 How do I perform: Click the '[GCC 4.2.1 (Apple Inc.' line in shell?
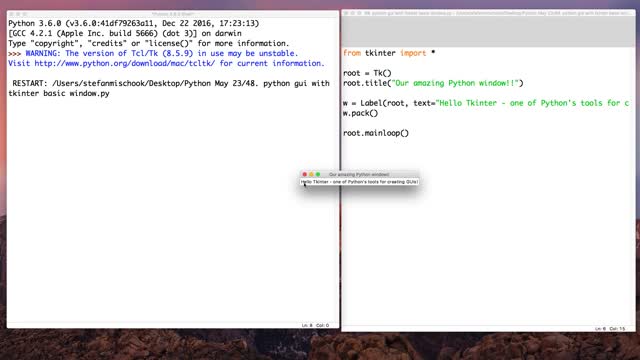pos(124,33)
